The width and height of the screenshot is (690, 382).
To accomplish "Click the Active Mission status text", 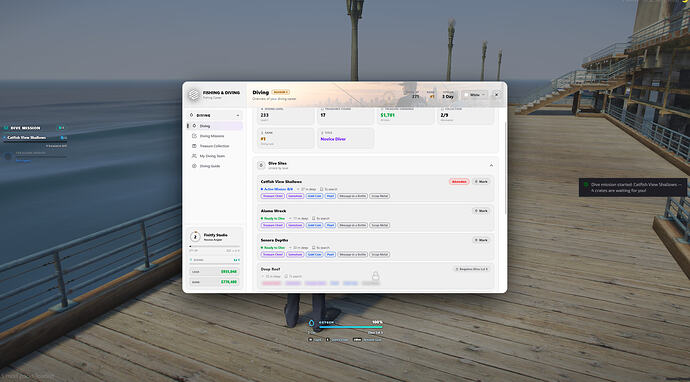I will [x=277, y=189].
